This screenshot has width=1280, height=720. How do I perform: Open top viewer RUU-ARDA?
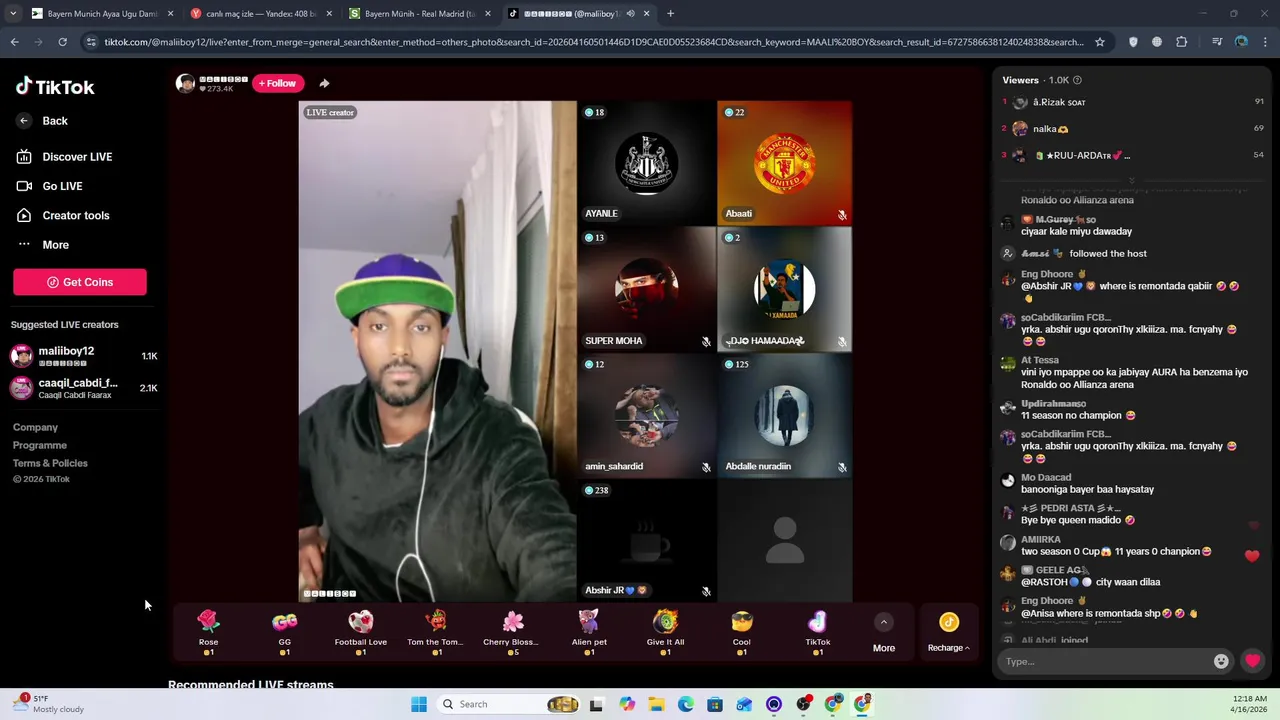(1134, 156)
